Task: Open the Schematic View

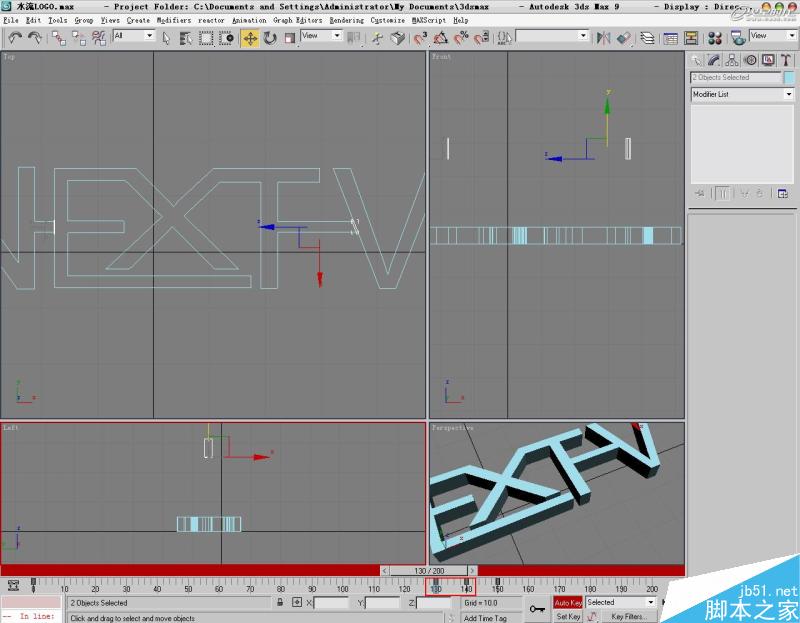Action: pos(692,37)
